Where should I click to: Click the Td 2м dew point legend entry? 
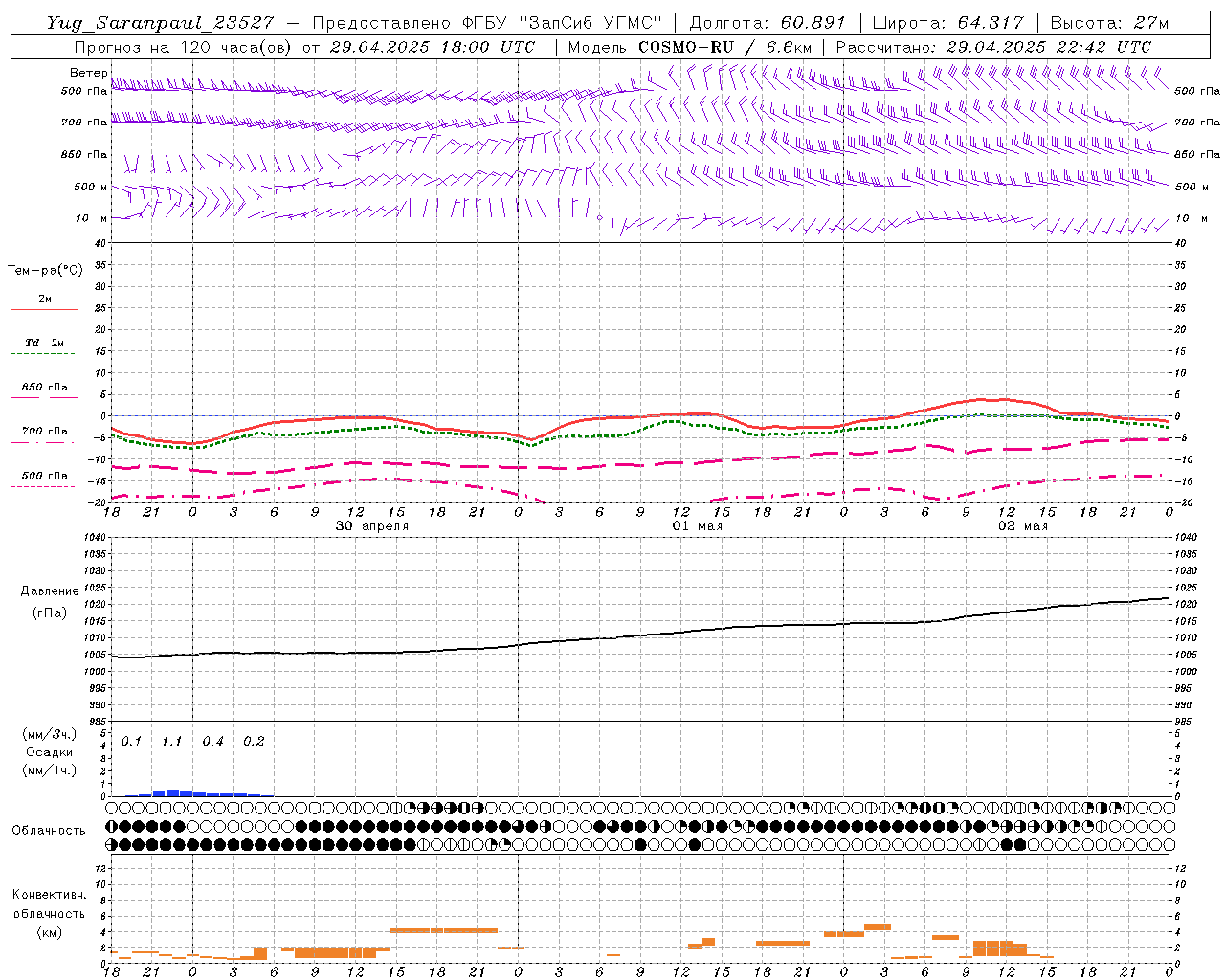(44, 343)
